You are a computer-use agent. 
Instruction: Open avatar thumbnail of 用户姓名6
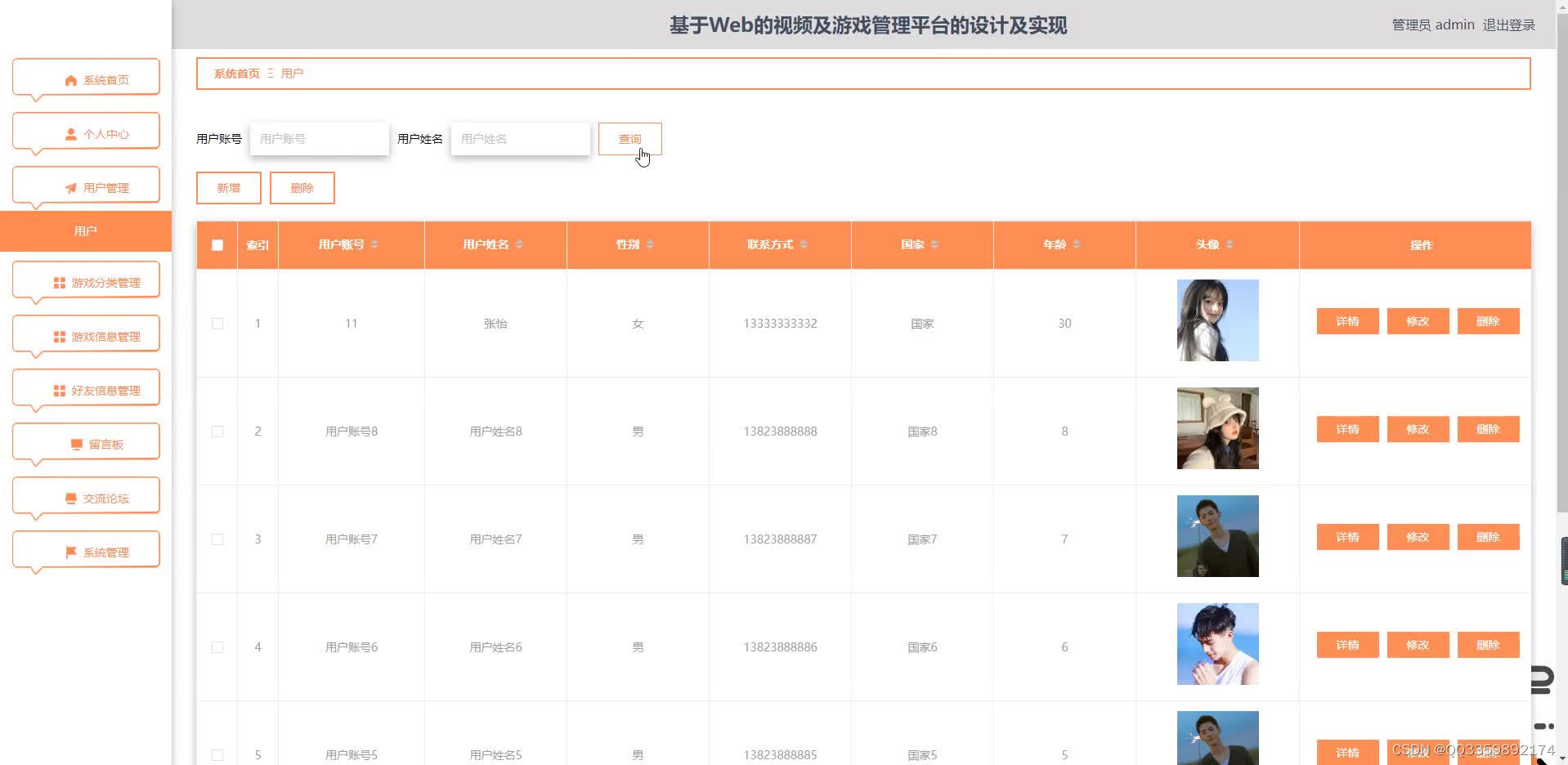(x=1218, y=644)
